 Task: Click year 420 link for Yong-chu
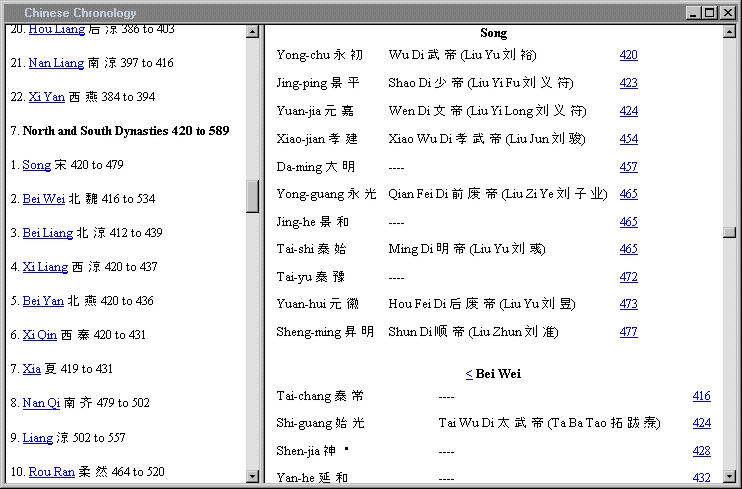(628, 55)
